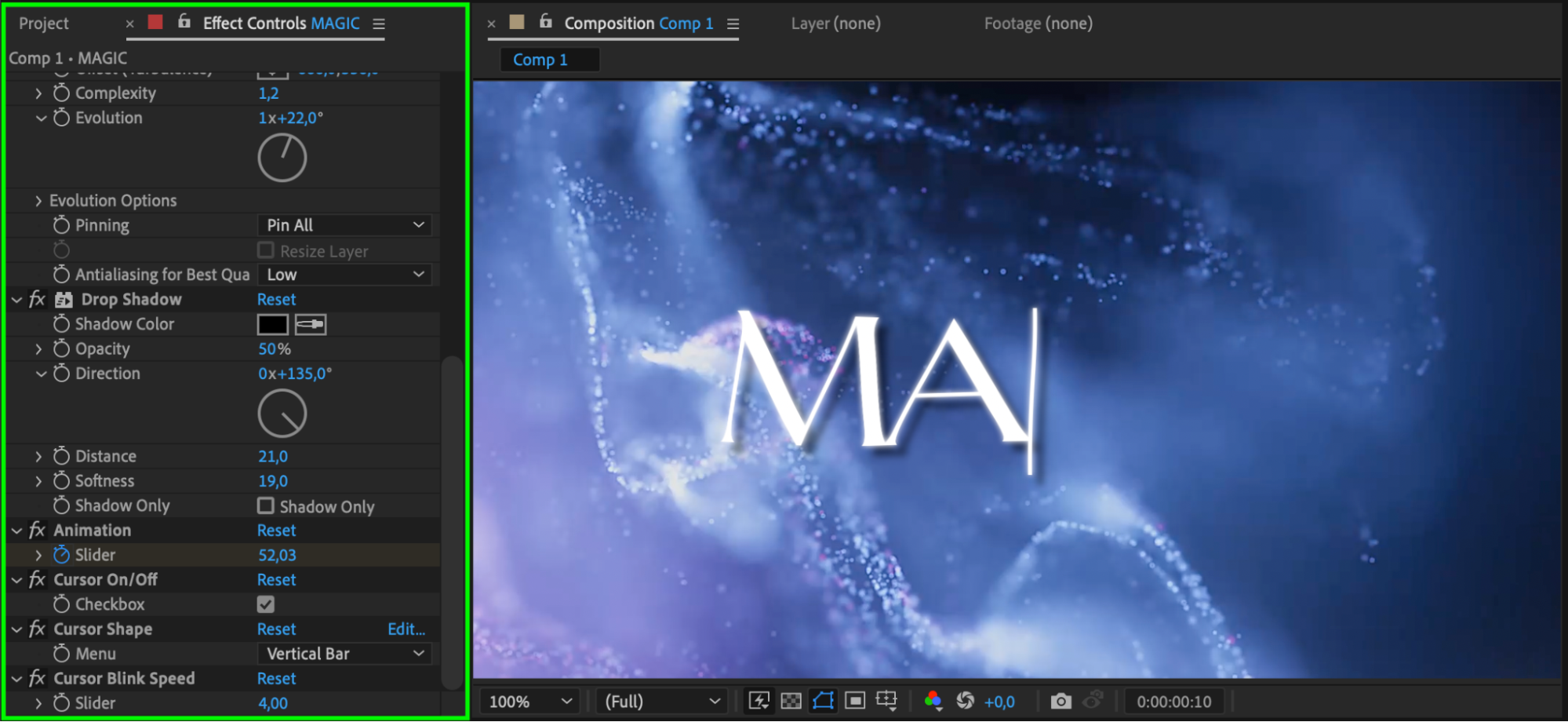Open Effect Controls panel menu
This screenshot has height=722, width=1568.
coord(379,24)
